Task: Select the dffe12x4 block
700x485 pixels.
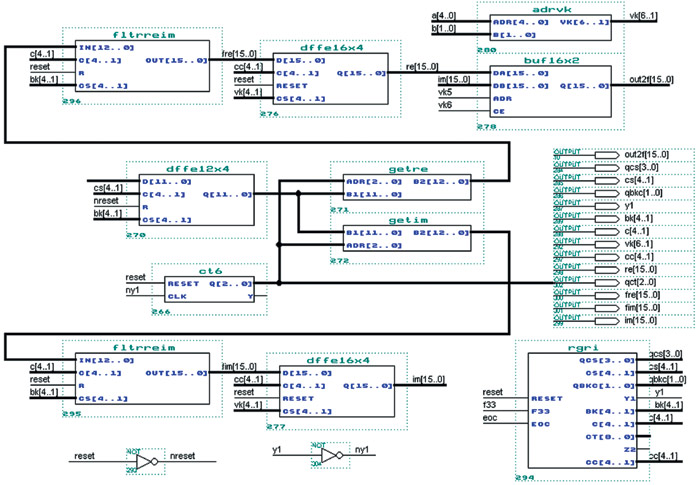Action: (196, 200)
